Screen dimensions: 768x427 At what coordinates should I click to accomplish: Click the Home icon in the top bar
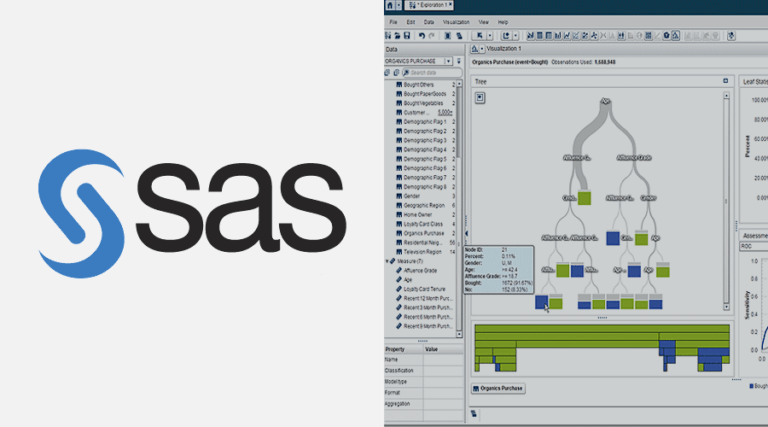pos(391,6)
